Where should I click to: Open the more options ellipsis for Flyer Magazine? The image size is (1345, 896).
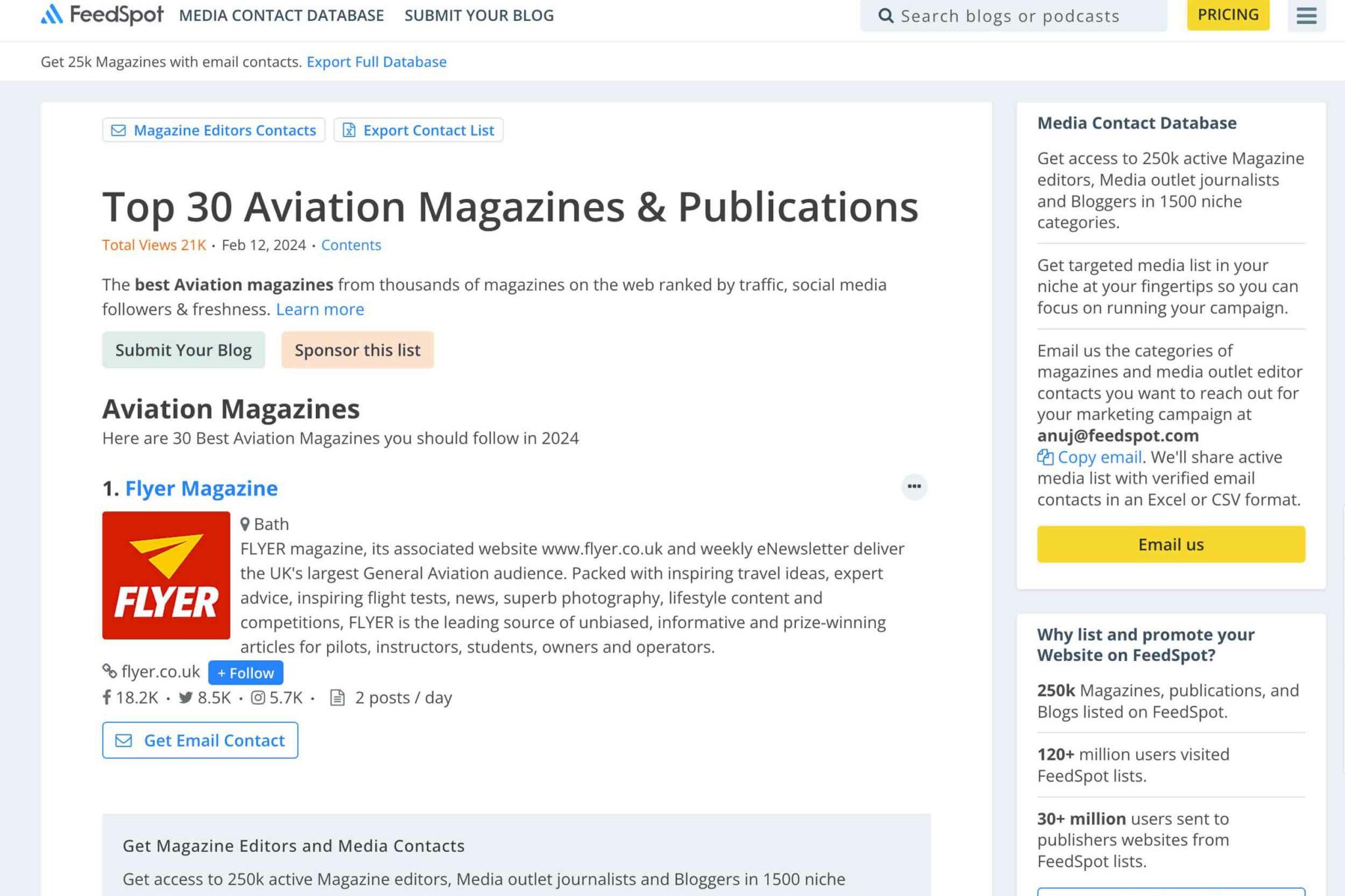coord(914,486)
